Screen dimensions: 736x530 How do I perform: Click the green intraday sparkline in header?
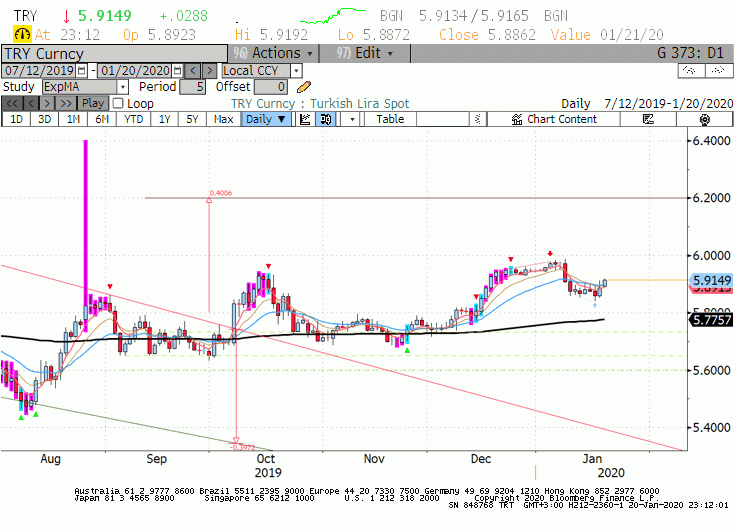click(x=332, y=15)
